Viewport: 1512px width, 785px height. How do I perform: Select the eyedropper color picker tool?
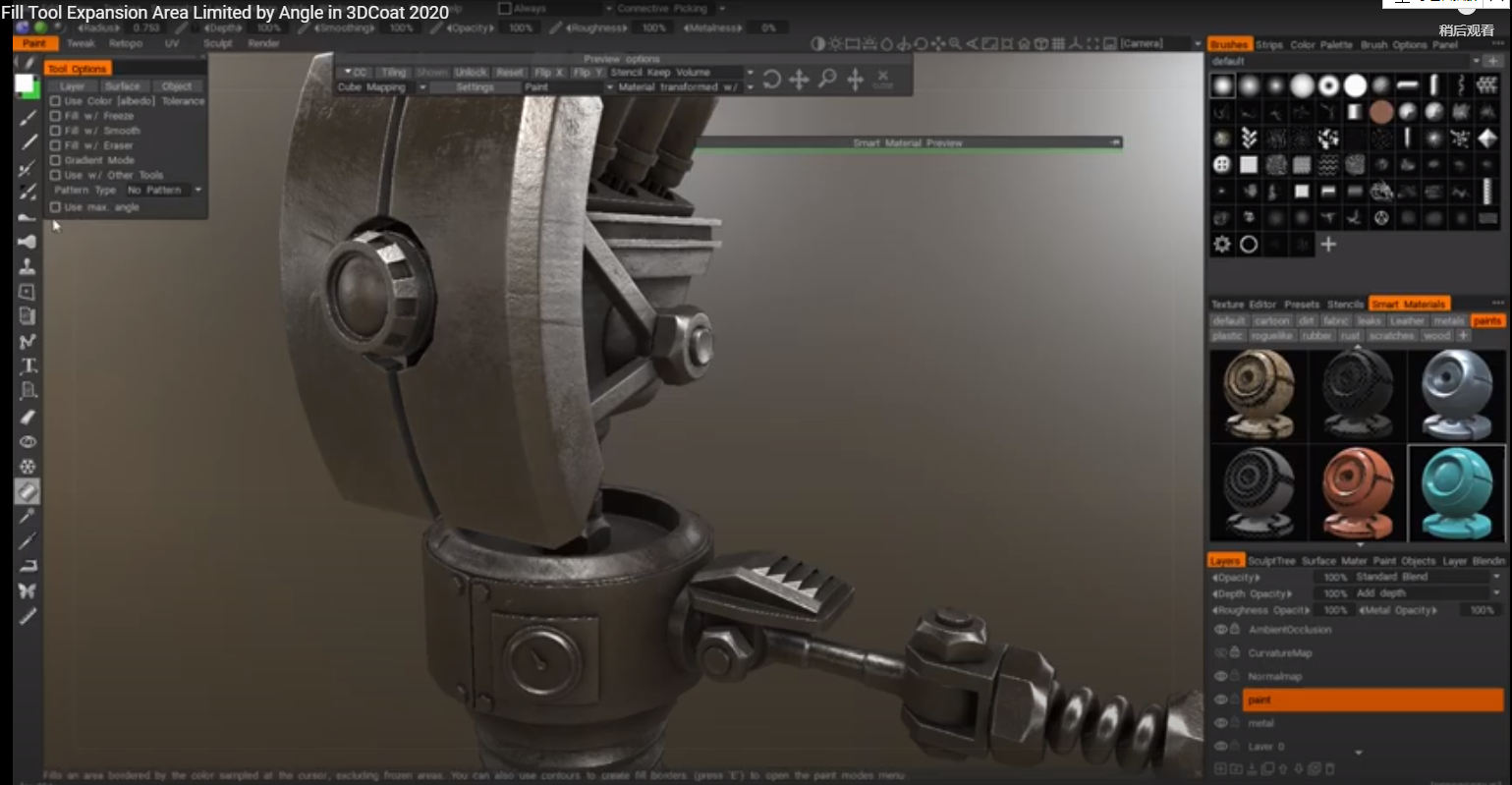(28, 516)
